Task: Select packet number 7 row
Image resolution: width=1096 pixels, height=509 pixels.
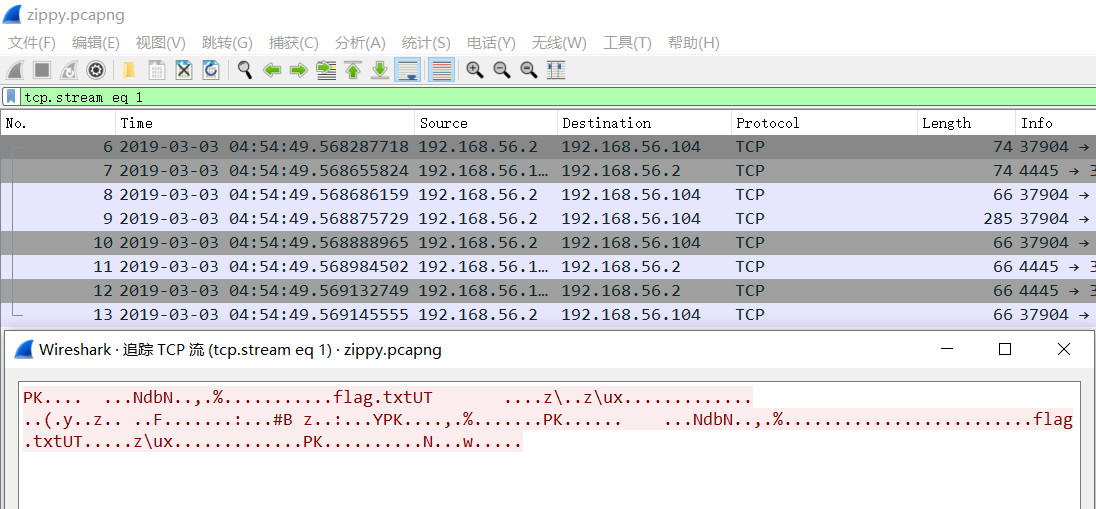Action: tap(548, 171)
